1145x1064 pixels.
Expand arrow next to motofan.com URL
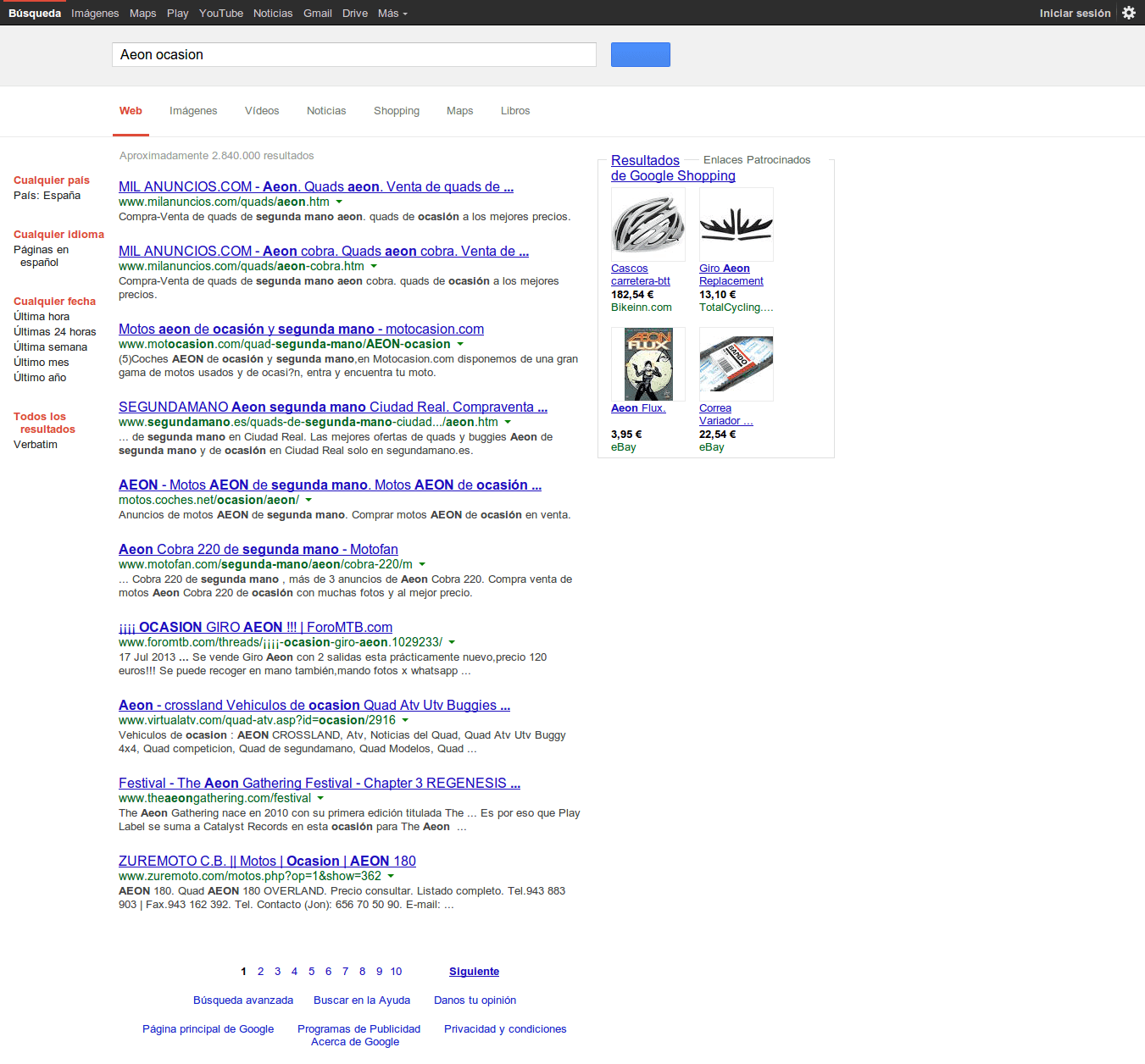(422, 564)
